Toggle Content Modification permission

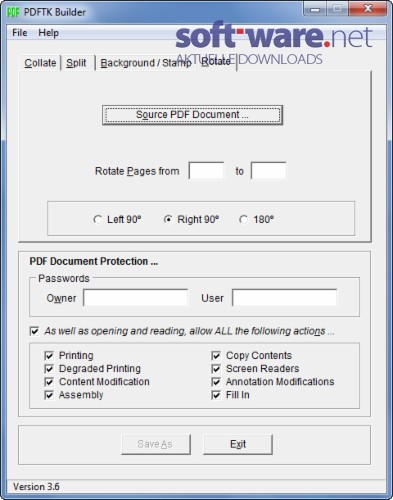coord(49,382)
